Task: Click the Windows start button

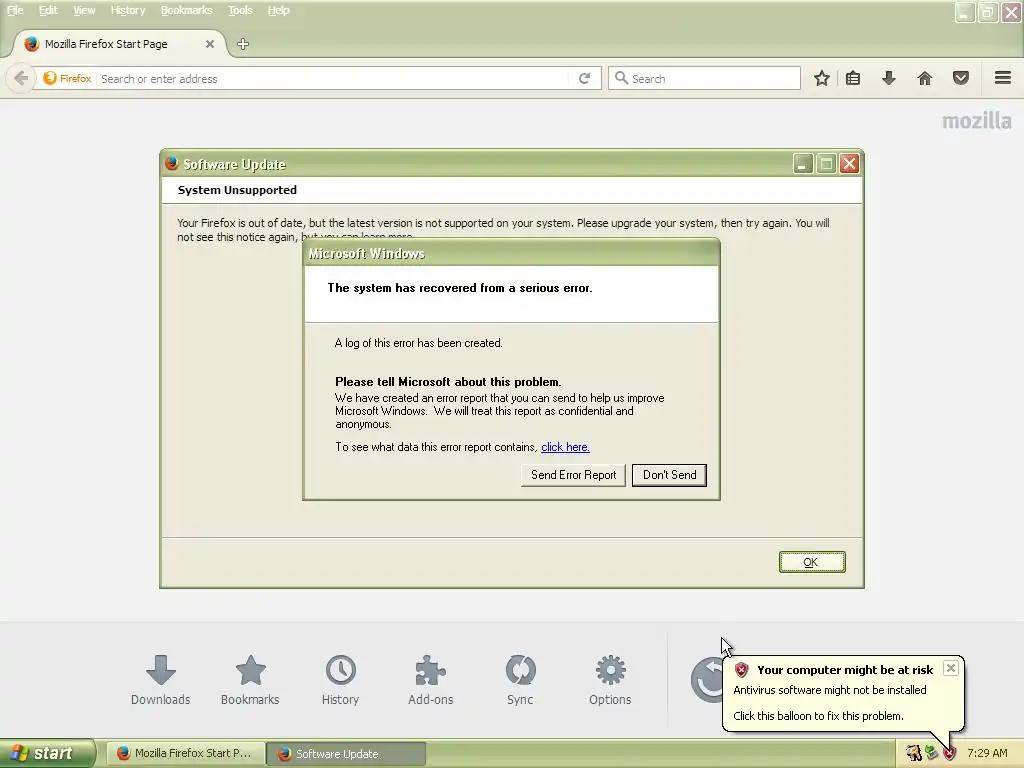Action: 47,754
